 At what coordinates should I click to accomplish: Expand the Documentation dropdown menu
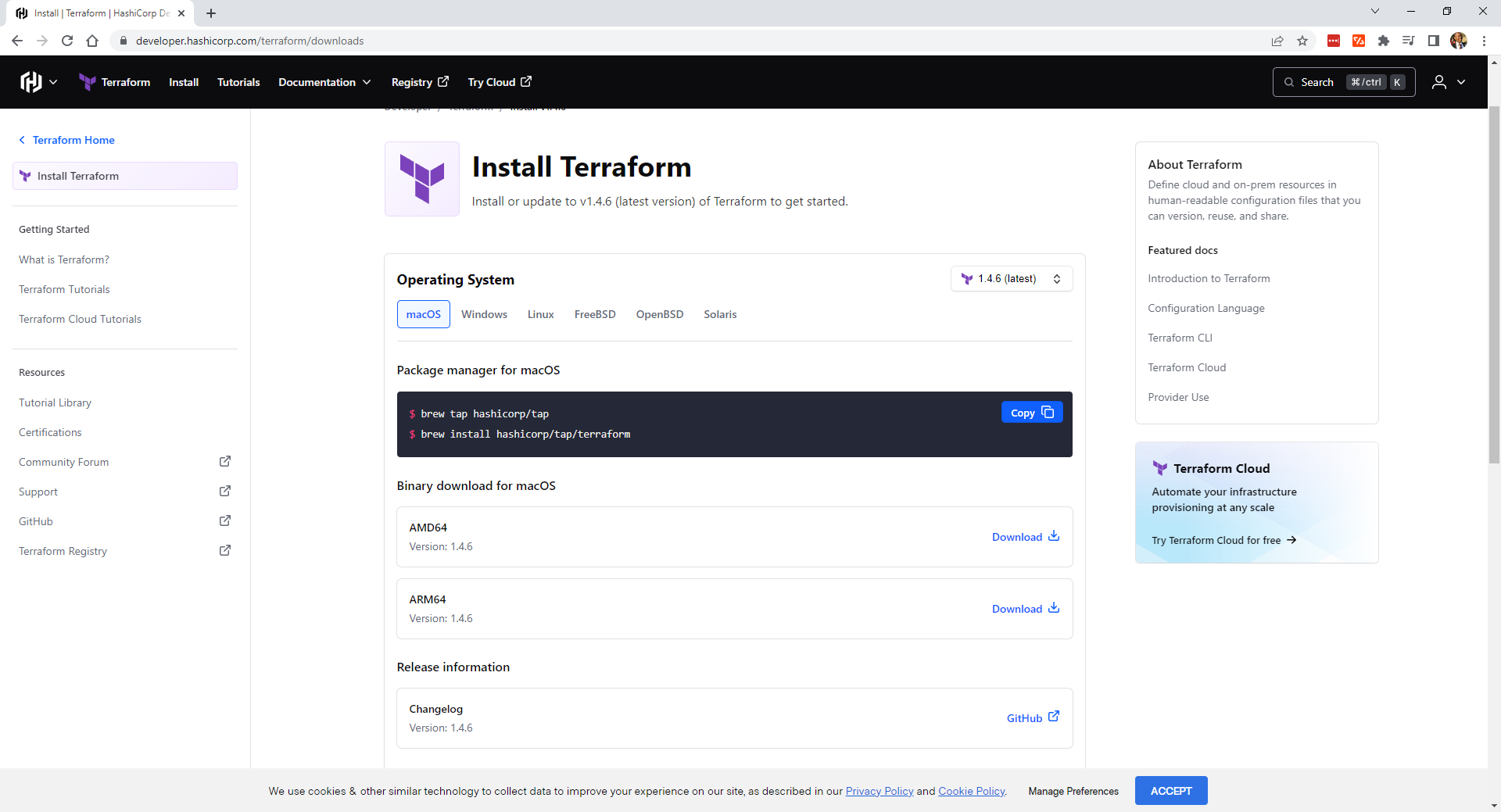(x=324, y=82)
